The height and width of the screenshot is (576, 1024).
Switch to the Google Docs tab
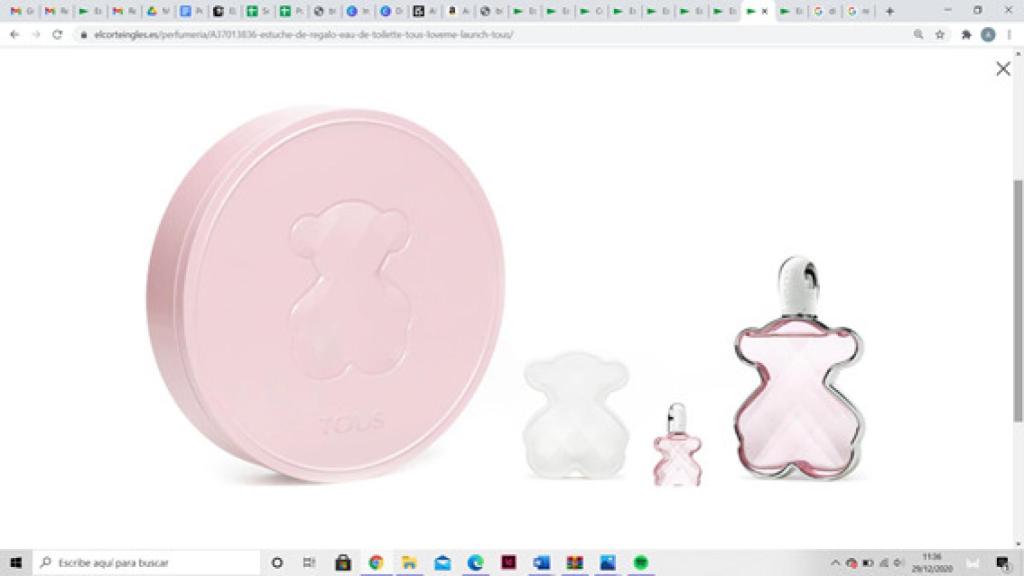pos(191,11)
